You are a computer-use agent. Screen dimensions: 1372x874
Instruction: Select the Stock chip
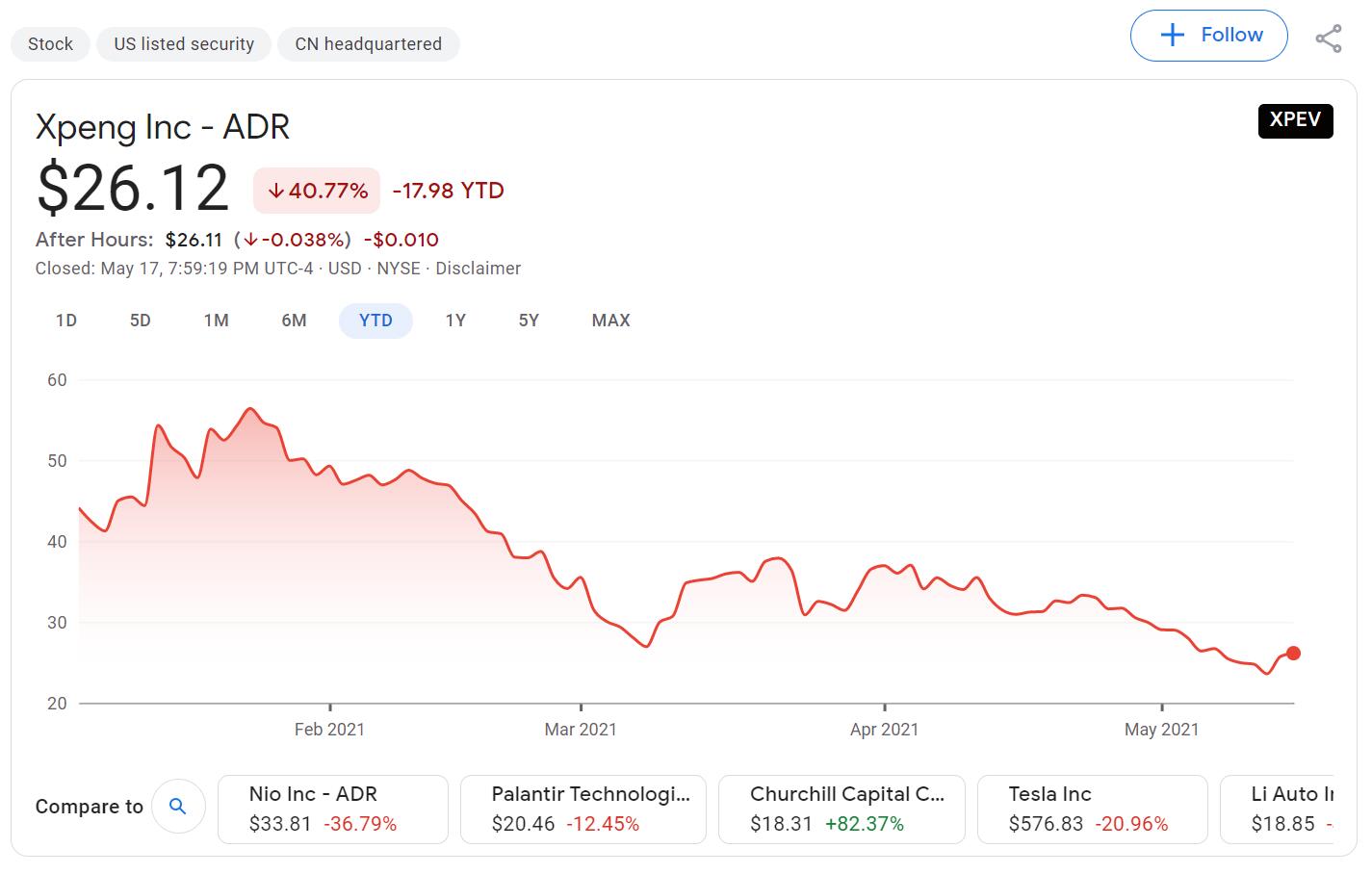tap(50, 43)
